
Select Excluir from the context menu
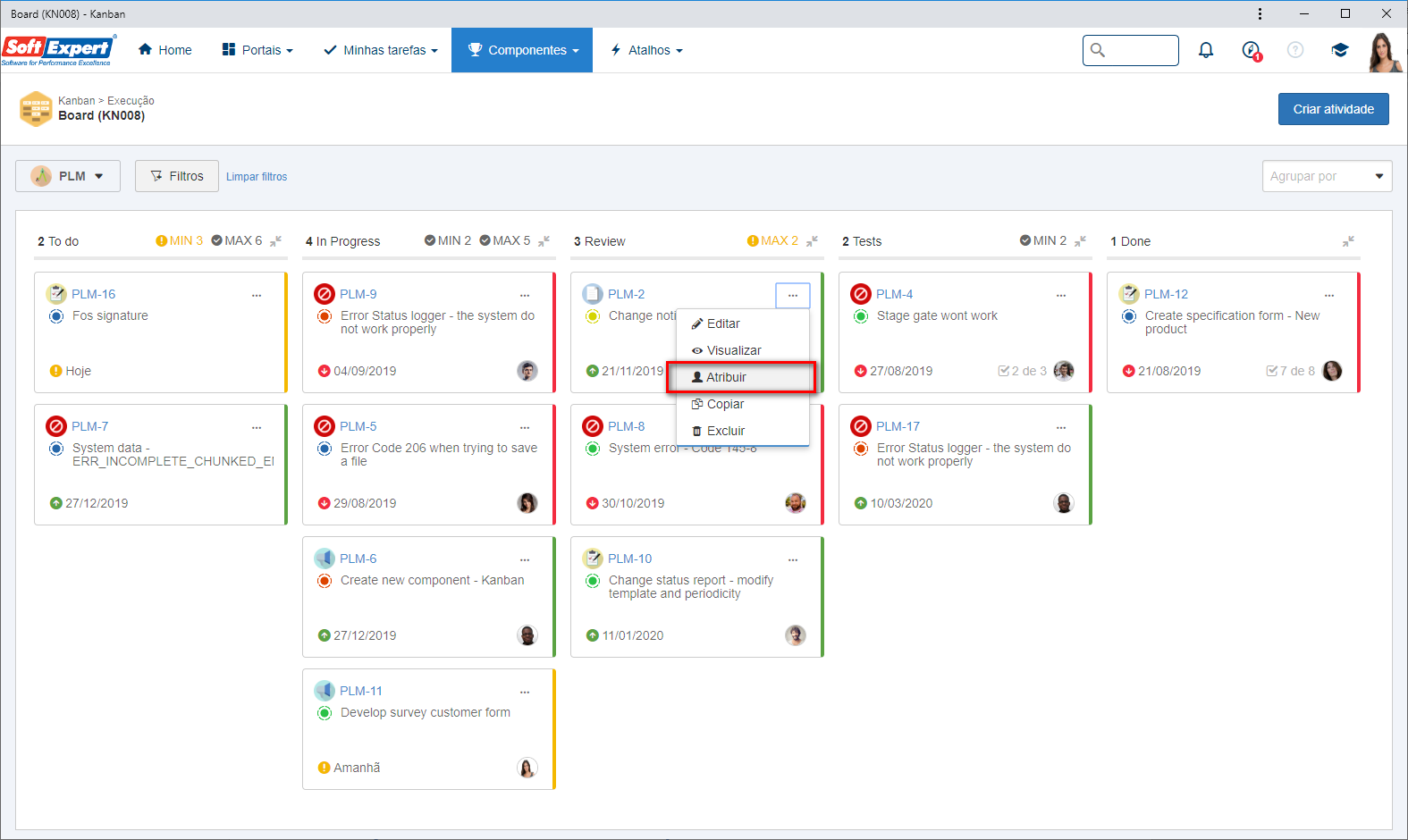tap(743, 431)
